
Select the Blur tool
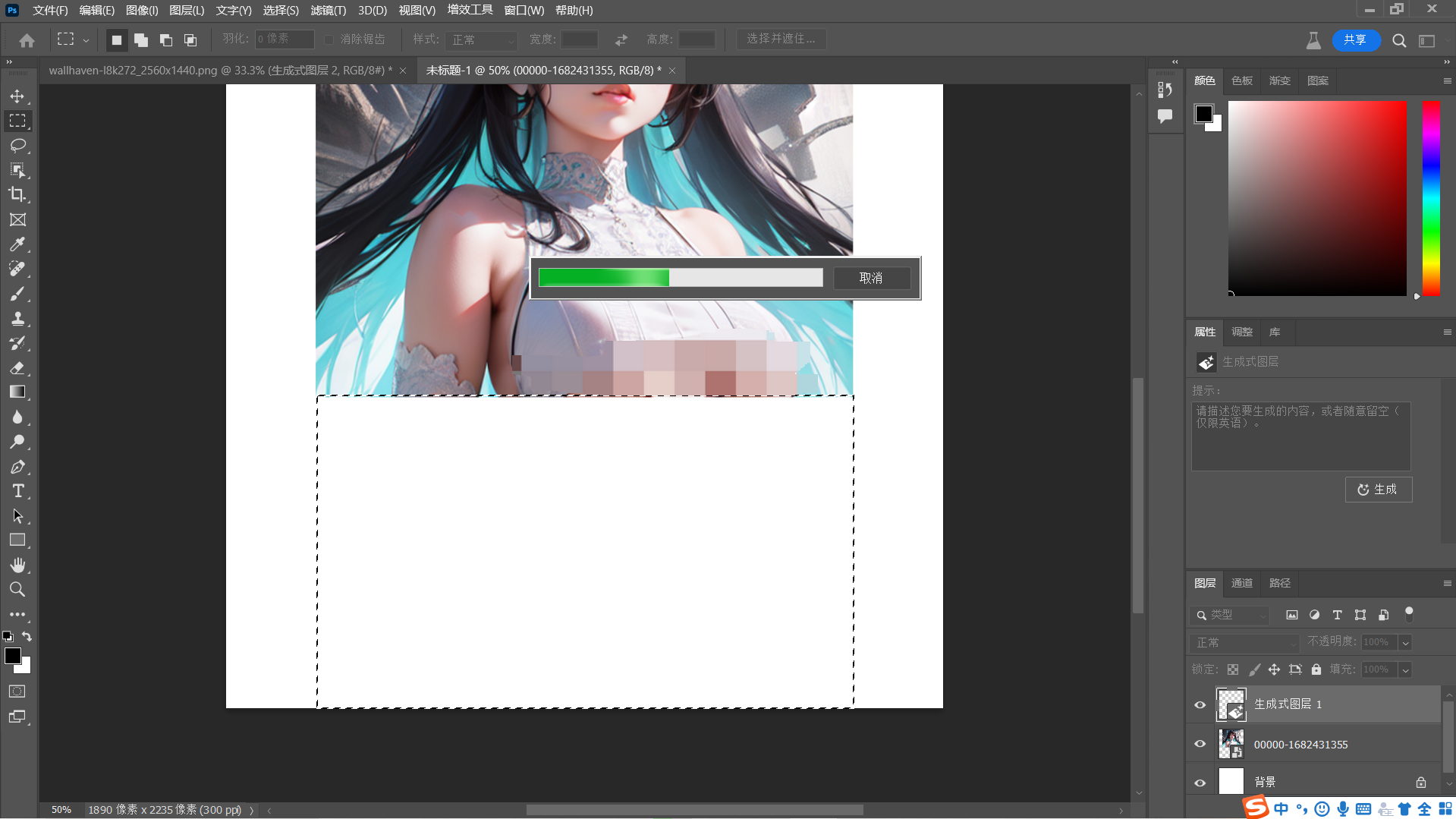coord(17,417)
